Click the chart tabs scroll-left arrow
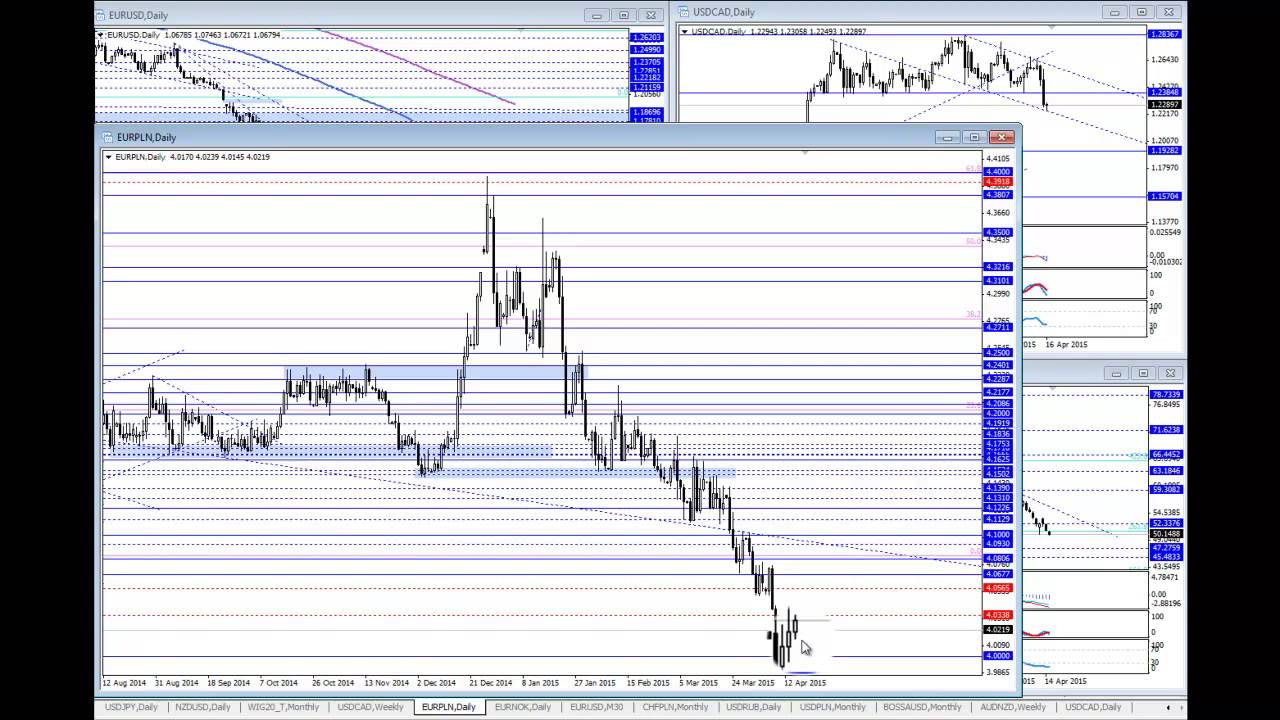Screen dimensions: 1280x720 (x=1168, y=707)
